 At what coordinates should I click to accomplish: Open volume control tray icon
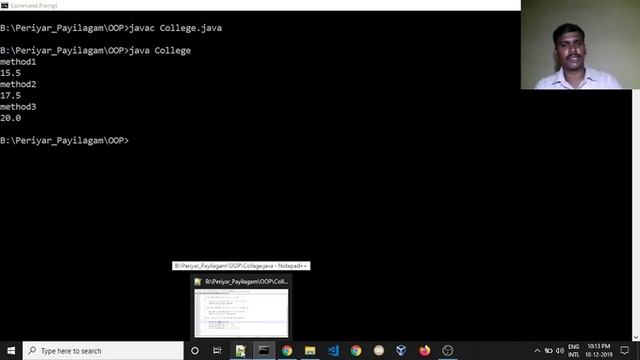pyautogui.click(x=560, y=351)
